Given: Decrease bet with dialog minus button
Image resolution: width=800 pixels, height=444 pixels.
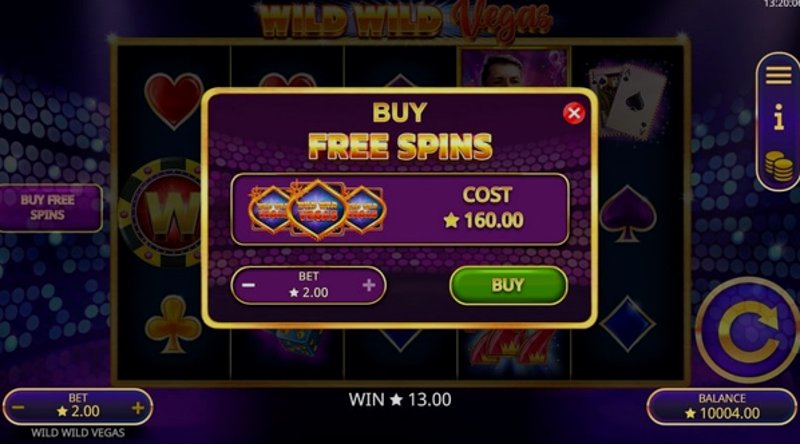Looking at the screenshot, I should [x=248, y=285].
